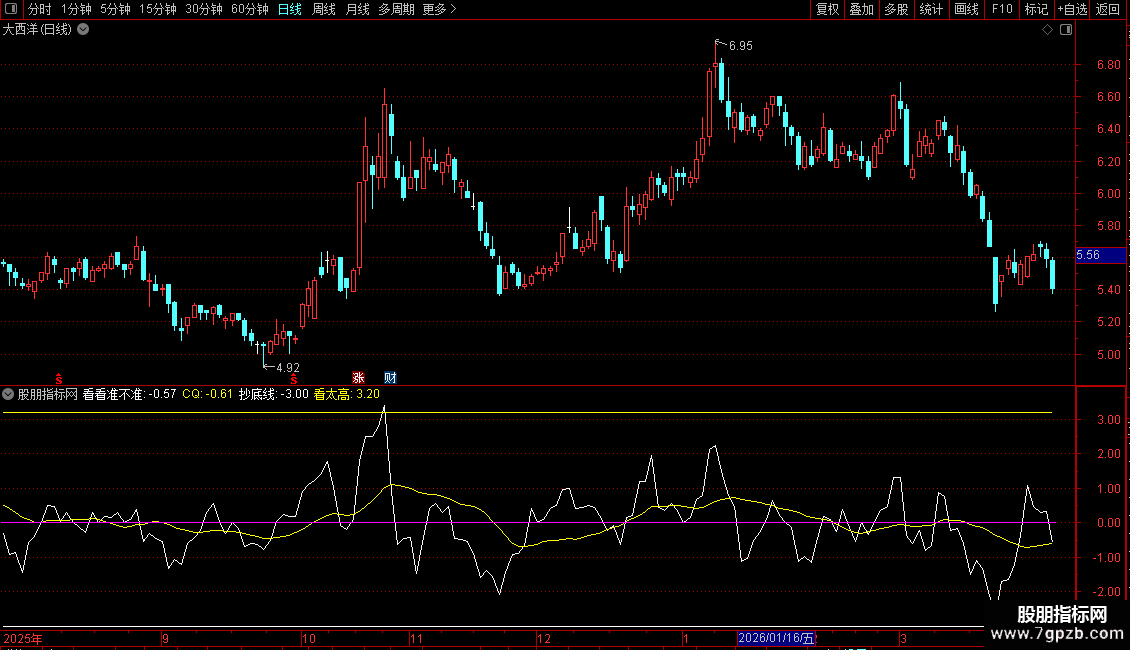This screenshot has height=650, width=1130.
Task: Click the 叠加 overlay button
Action: tap(862, 9)
